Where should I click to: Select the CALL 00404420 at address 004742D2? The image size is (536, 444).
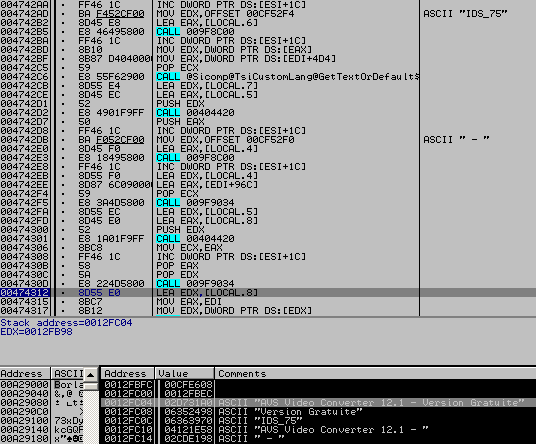(x=268, y=113)
